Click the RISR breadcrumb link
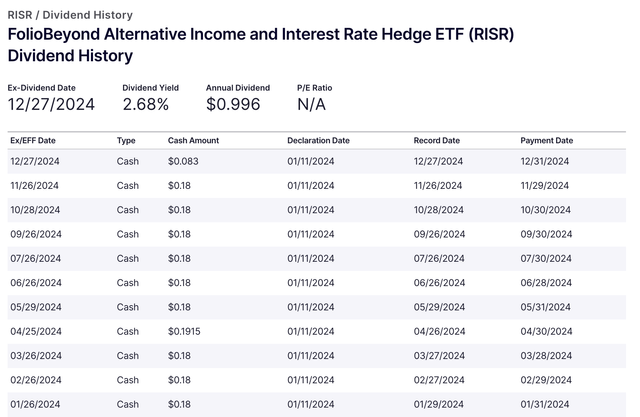The height and width of the screenshot is (417, 640). point(20,15)
